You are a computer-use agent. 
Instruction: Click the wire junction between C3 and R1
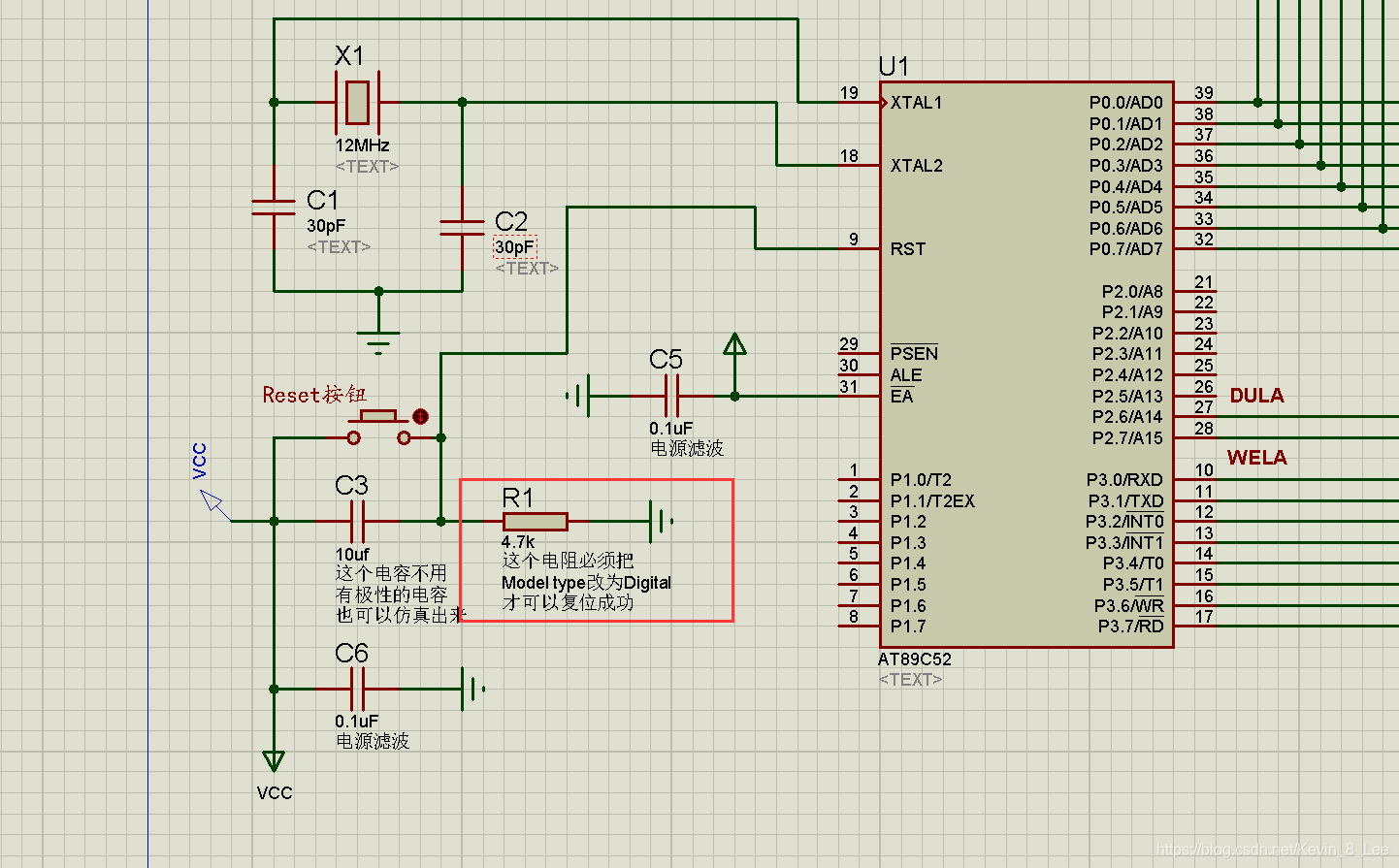440,521
